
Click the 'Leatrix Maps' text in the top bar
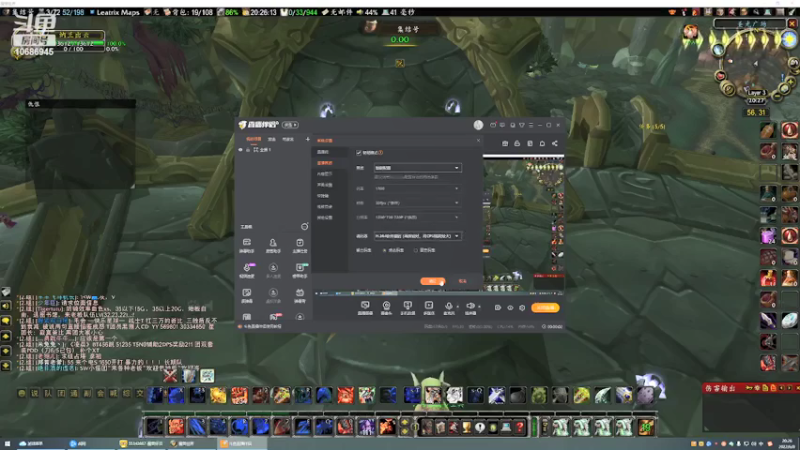point(118,12)
